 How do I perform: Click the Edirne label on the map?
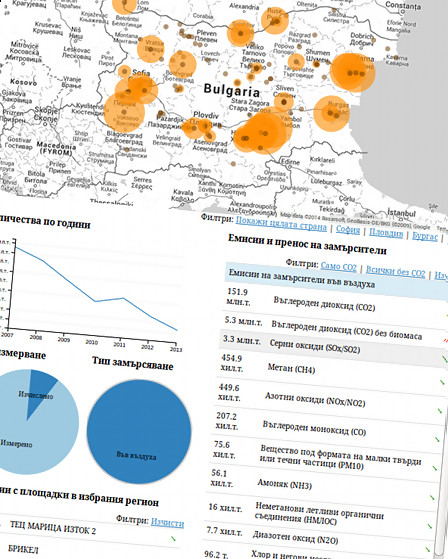[x=290, y=162]
